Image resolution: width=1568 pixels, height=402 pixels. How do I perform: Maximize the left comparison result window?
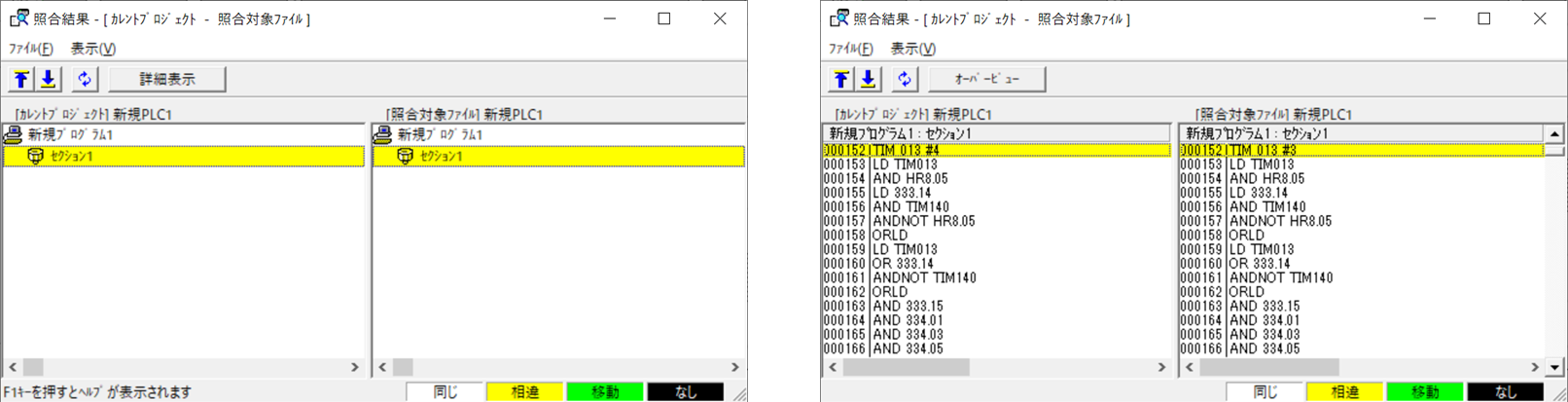[664, 18]
